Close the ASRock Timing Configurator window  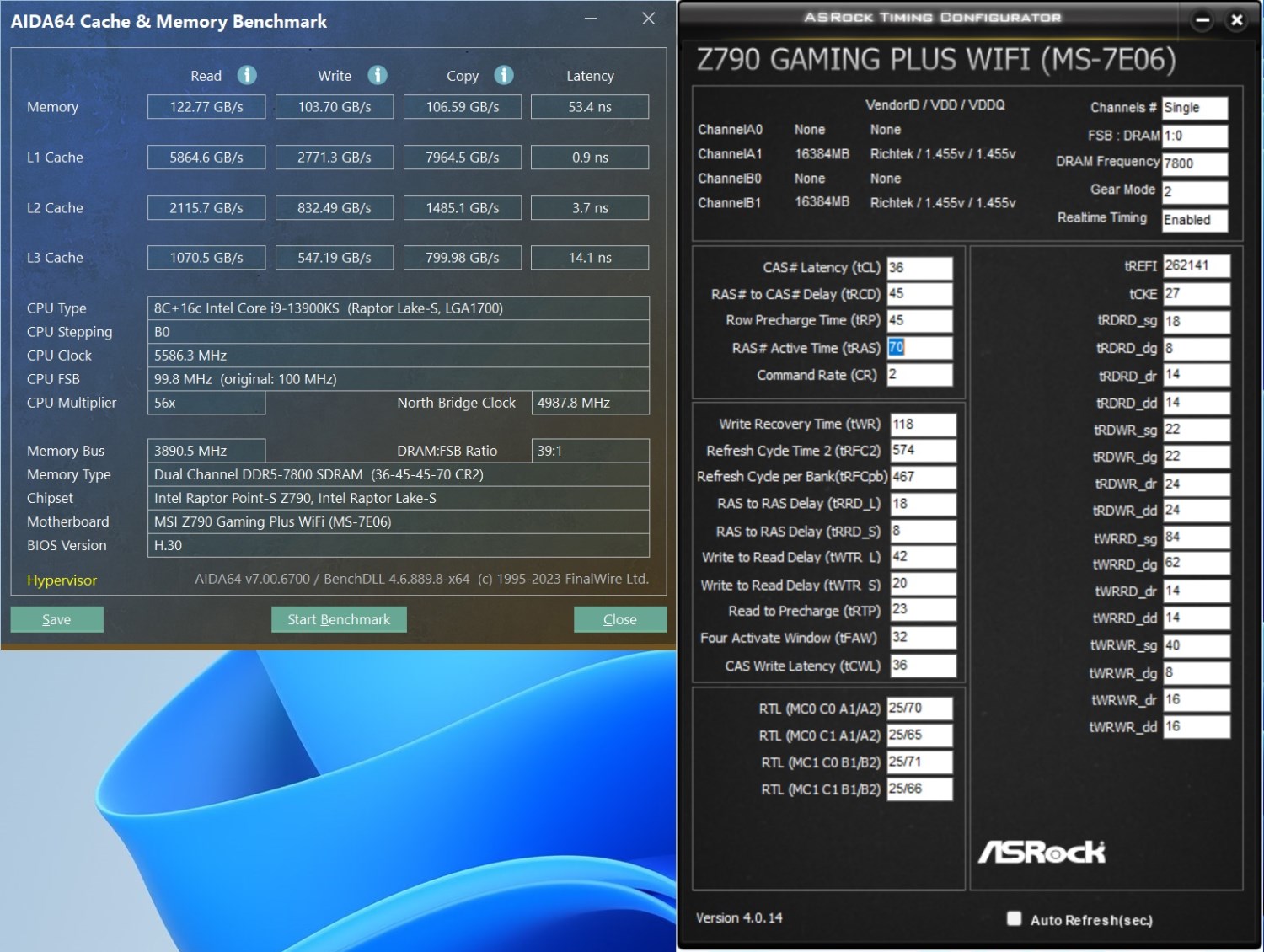coord(1236,19)
